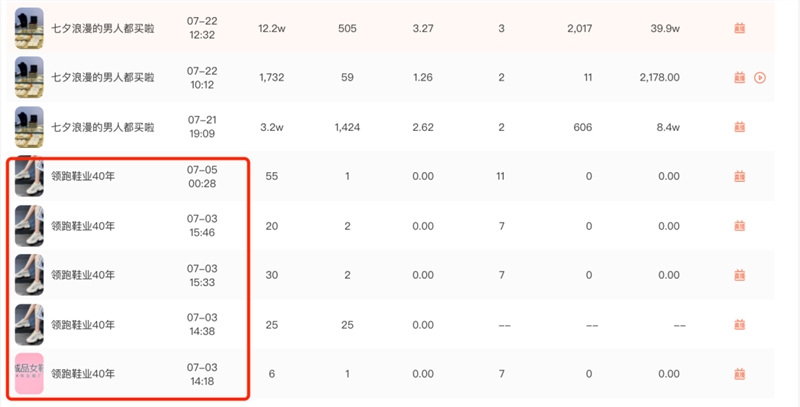Open the pink thumbnail of 07-03 14:18 livestream

[29, 374]
